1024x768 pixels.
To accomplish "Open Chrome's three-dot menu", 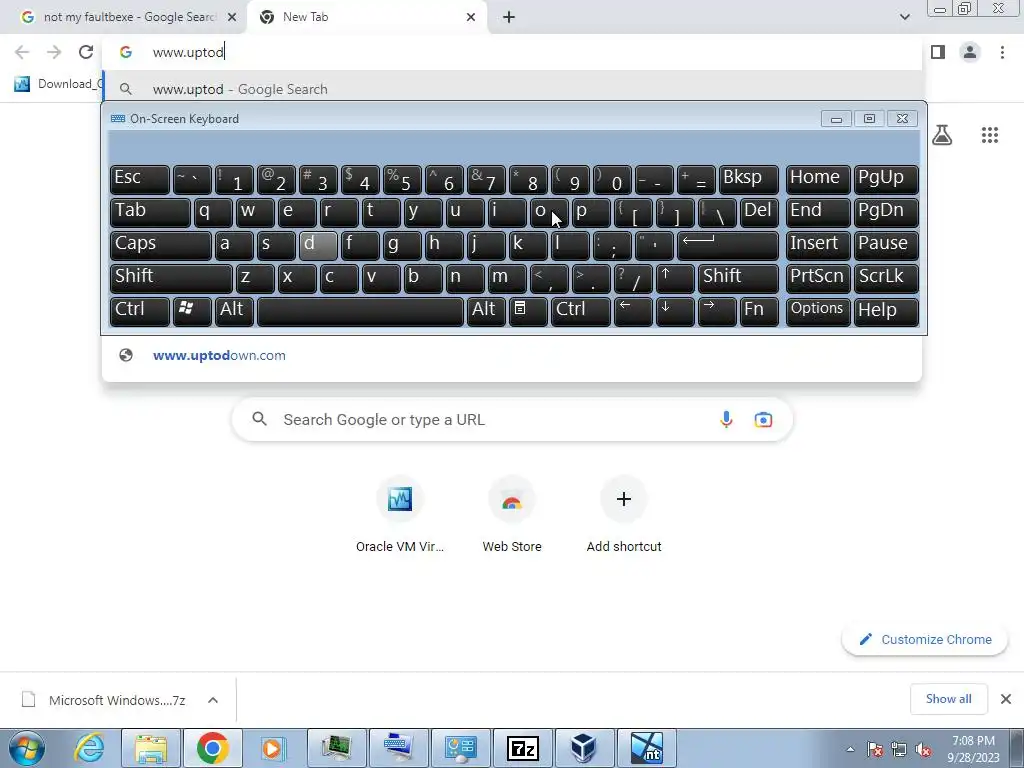I will (x=1002, y=52).
